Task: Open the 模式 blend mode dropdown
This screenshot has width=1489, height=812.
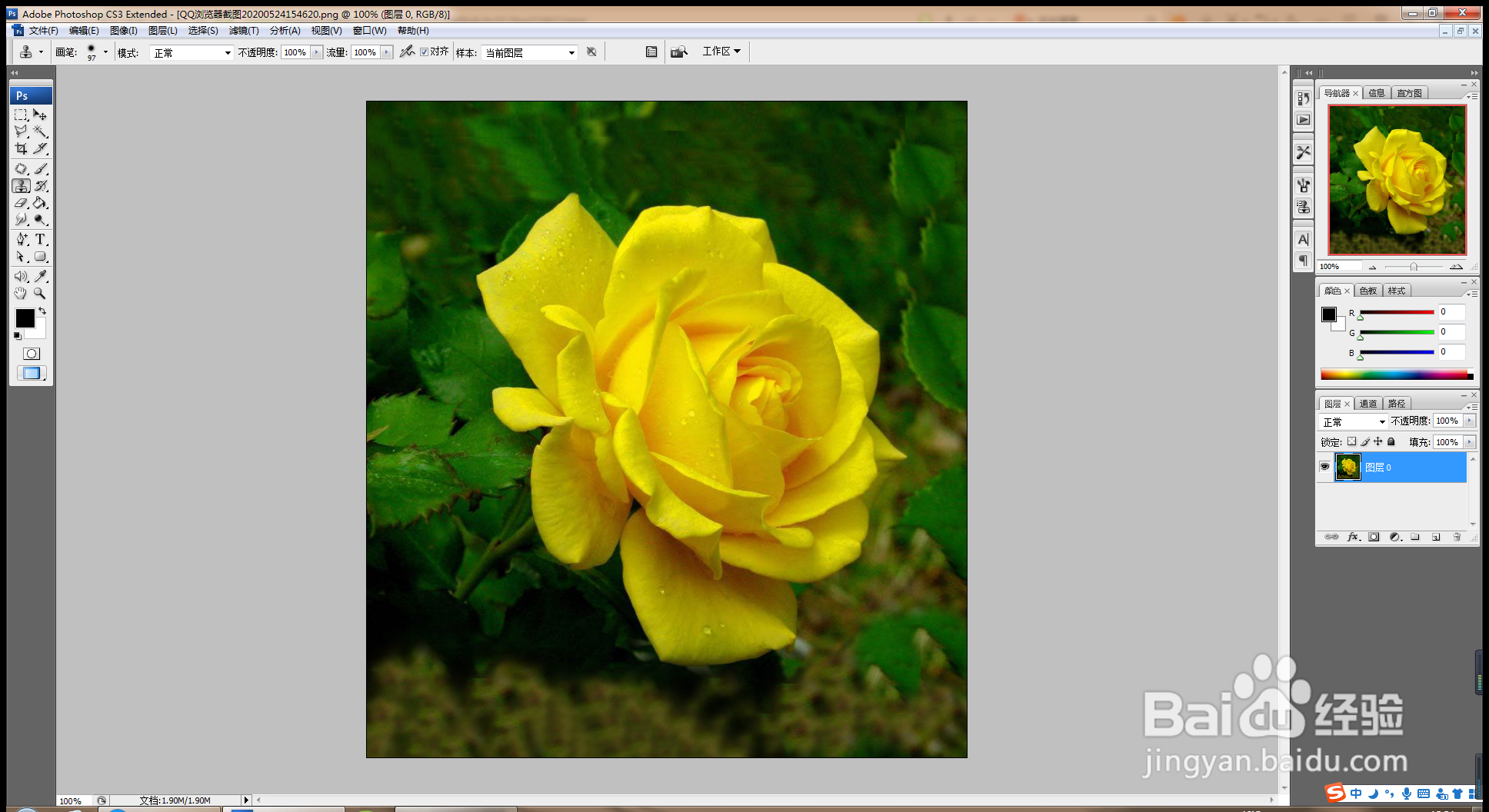Action: click(192, 52)
